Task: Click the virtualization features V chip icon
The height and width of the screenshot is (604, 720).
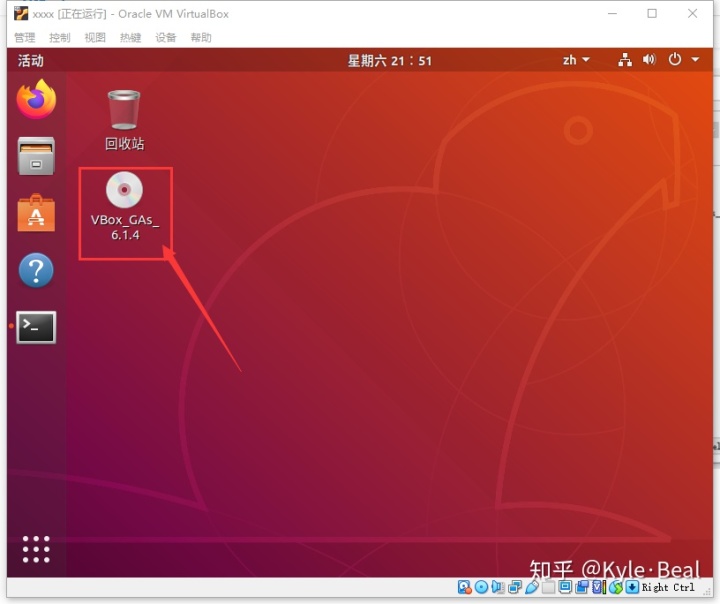Action: (599, 587)
